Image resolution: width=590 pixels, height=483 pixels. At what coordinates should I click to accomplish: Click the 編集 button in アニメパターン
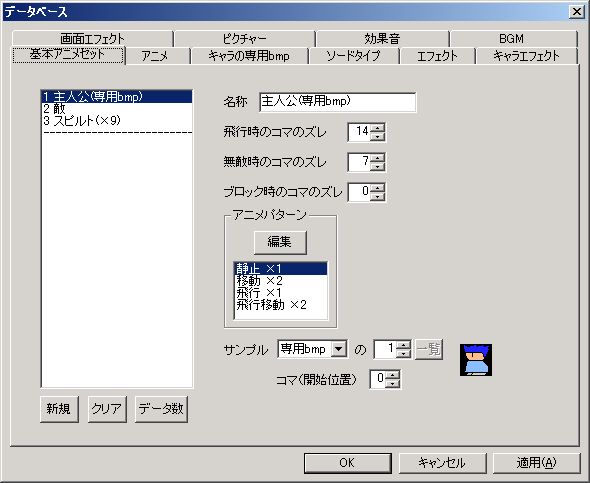pyautogui.click(x=280, y=242)
